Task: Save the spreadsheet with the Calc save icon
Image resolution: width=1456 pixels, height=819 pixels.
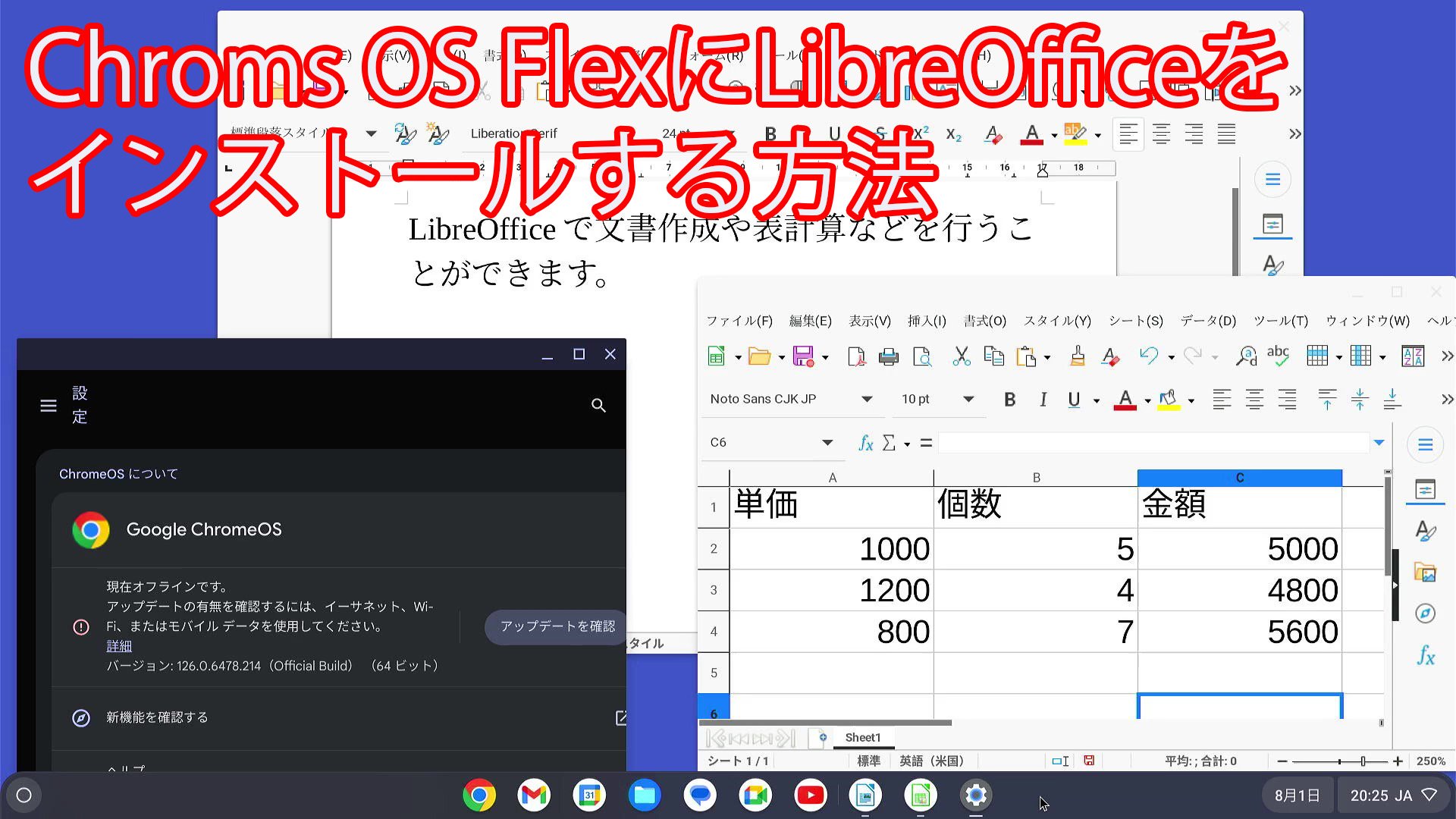Action: pos(803,356)
